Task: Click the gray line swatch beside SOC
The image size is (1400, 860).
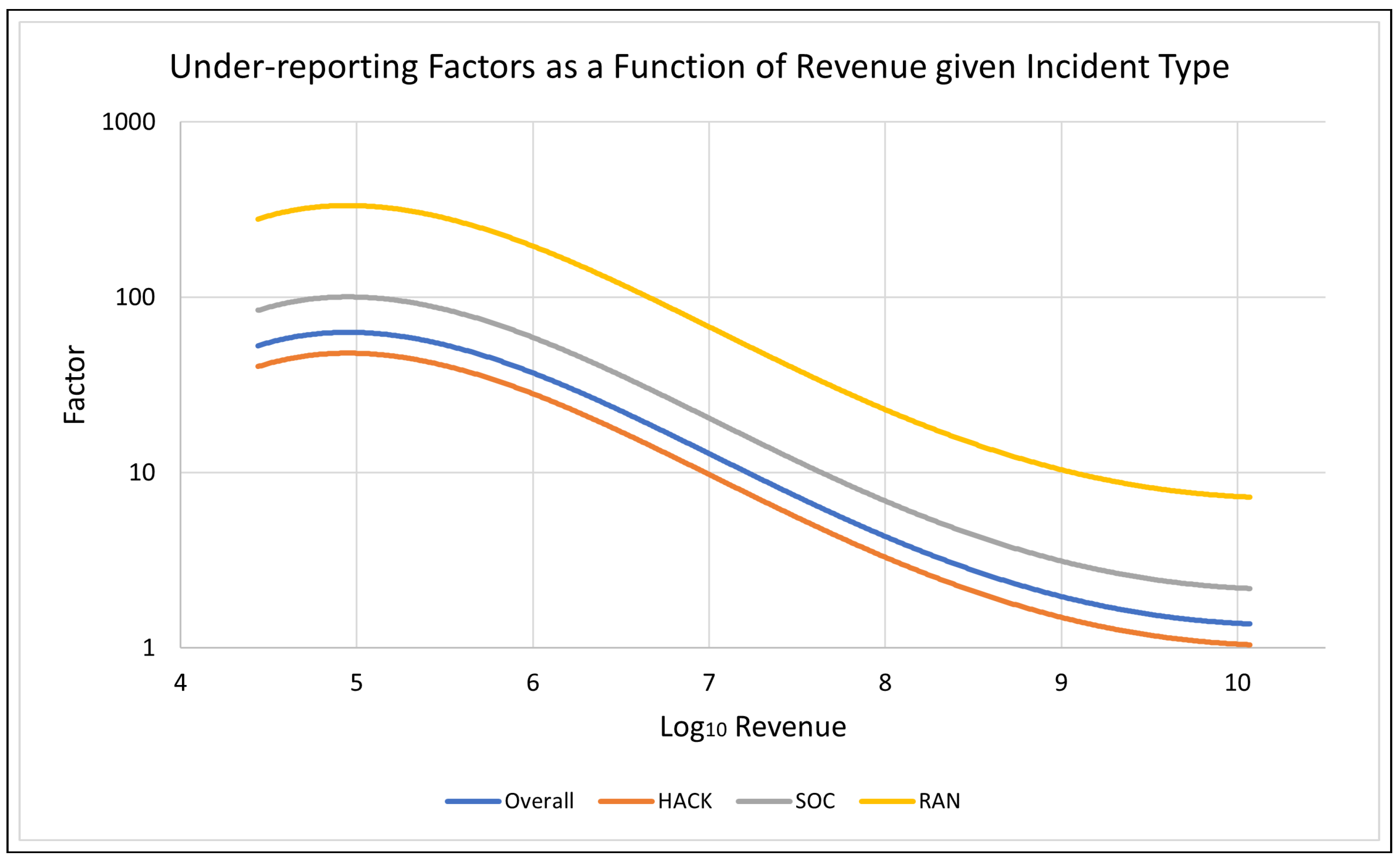Action: [x=763, y=802]
